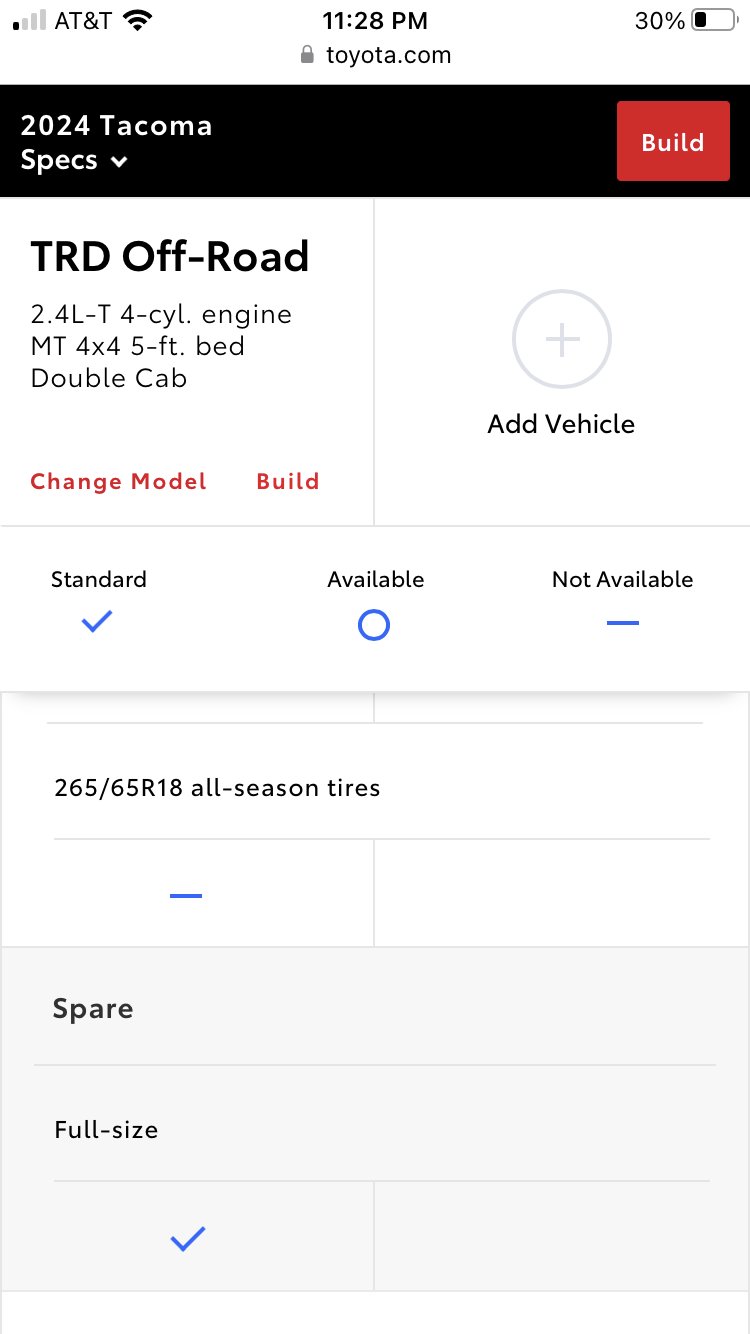Click the Standard checkmark legend icon

click(97, 622)
